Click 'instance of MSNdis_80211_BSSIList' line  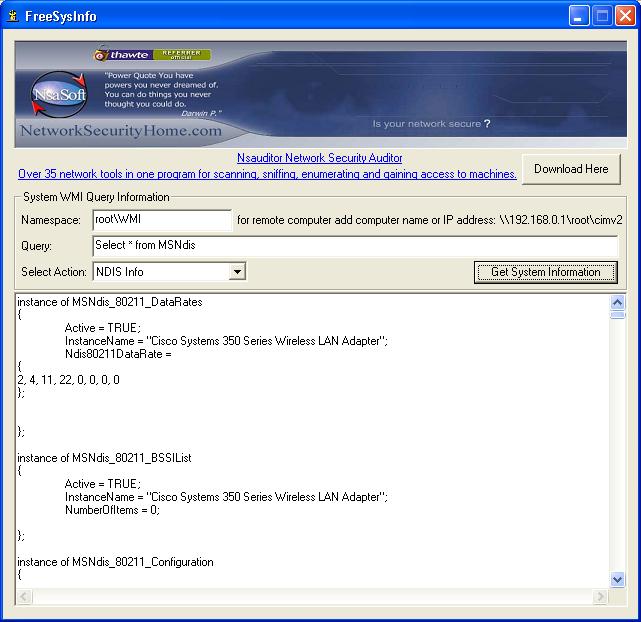[104, 458]
